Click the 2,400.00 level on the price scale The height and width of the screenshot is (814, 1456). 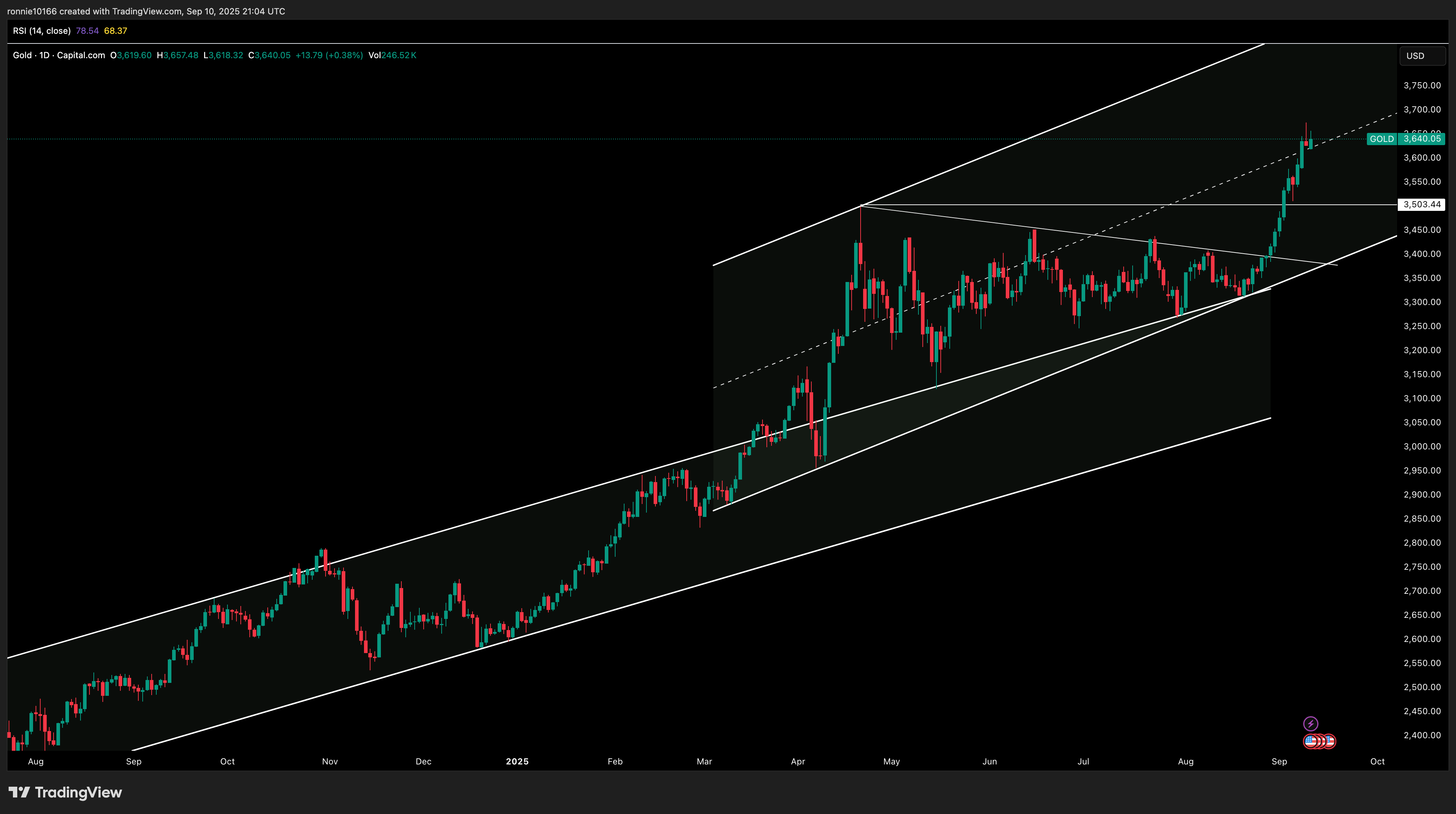click(1422, 735)
